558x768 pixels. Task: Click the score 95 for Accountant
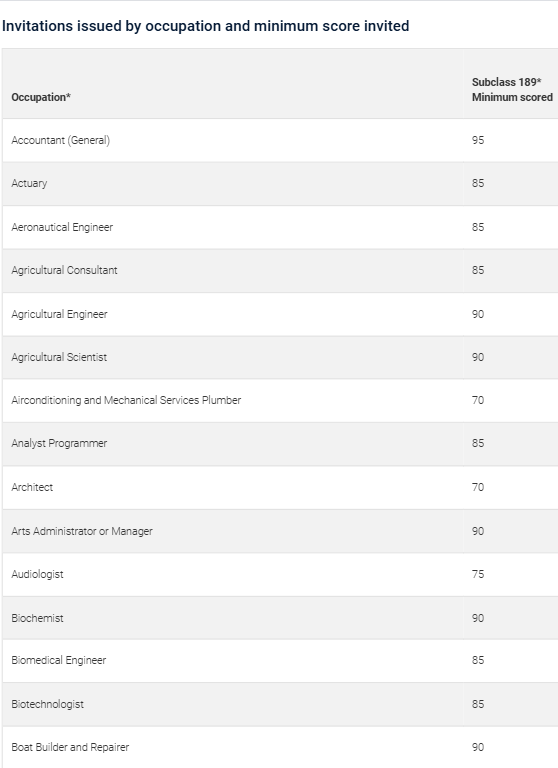pos(478,140)
